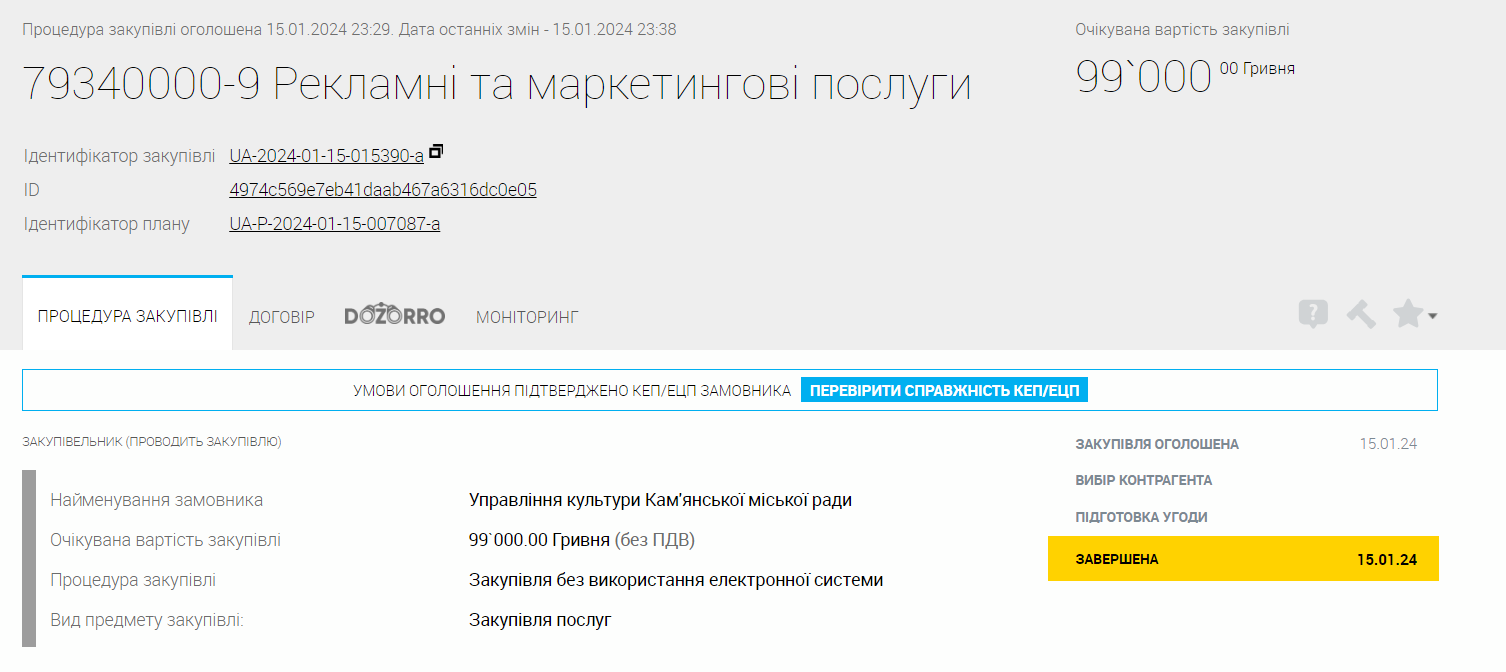Open the DOZORRO logo tab
This screenshot has width=1506, height=672.
(394, 316)
